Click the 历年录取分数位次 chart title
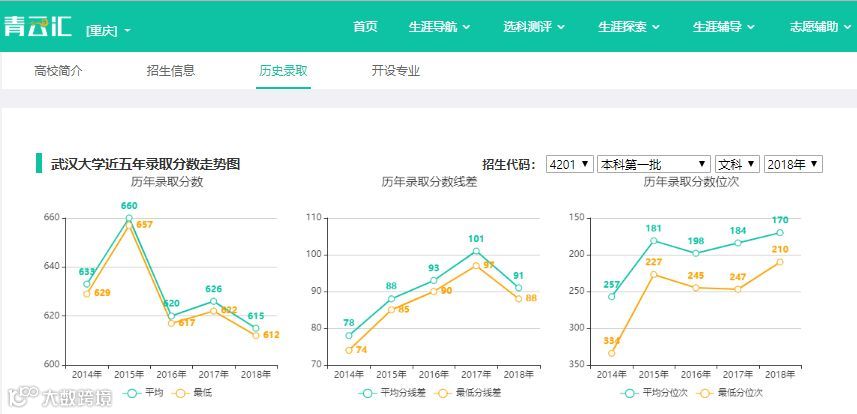The image size is (857, 414). coord(691,182)
